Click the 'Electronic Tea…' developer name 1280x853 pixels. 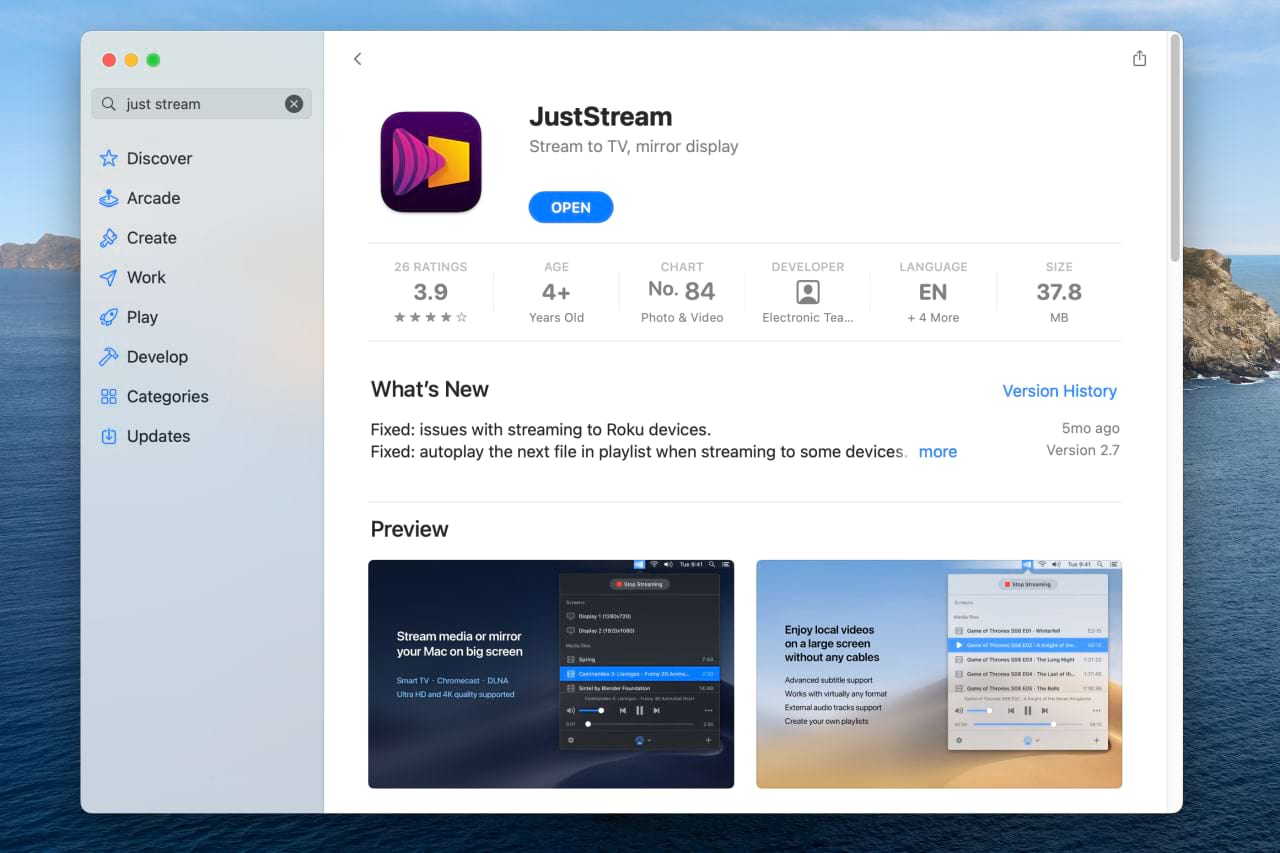[x=808, y=318]
